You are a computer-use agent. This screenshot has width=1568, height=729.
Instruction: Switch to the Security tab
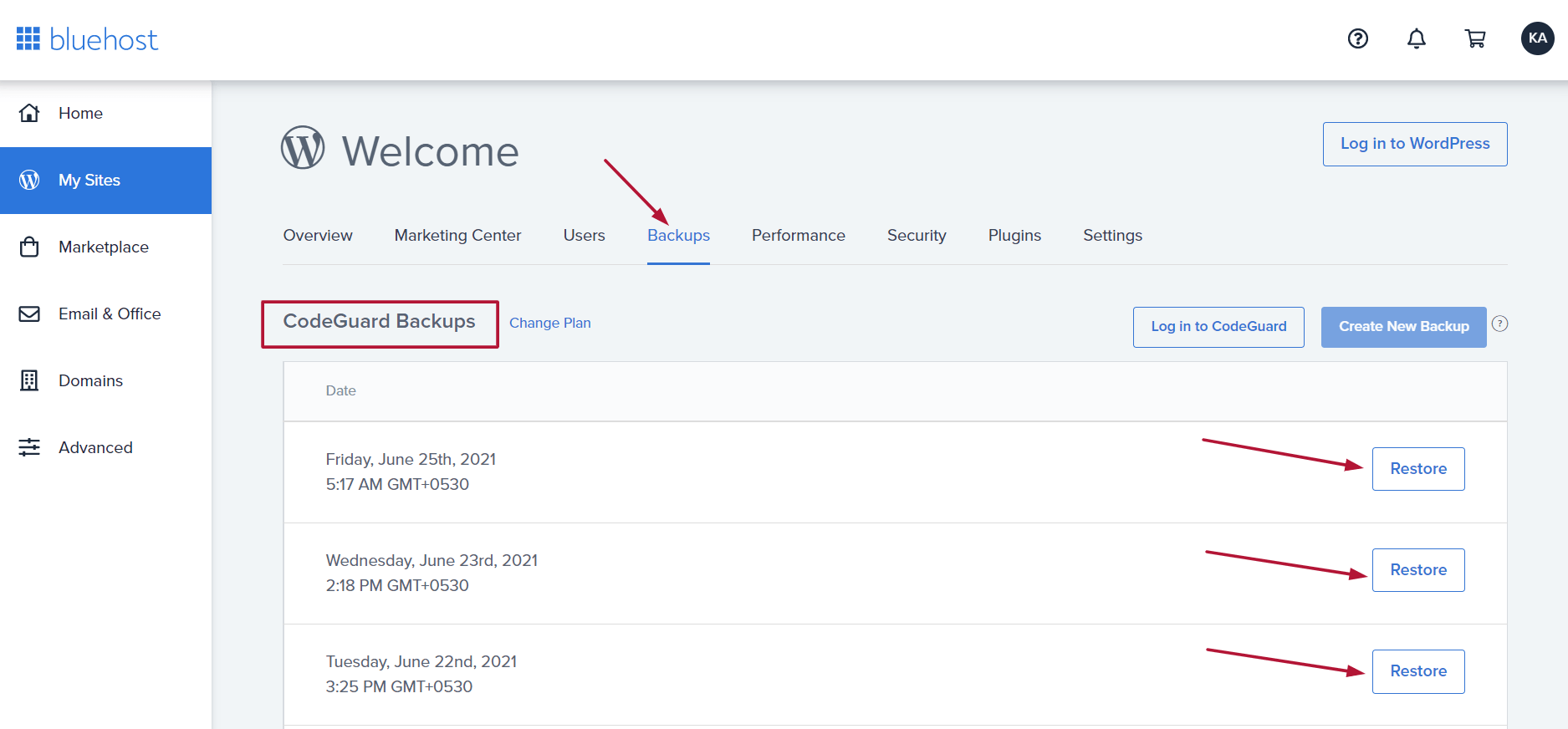(x=916, y=236)
